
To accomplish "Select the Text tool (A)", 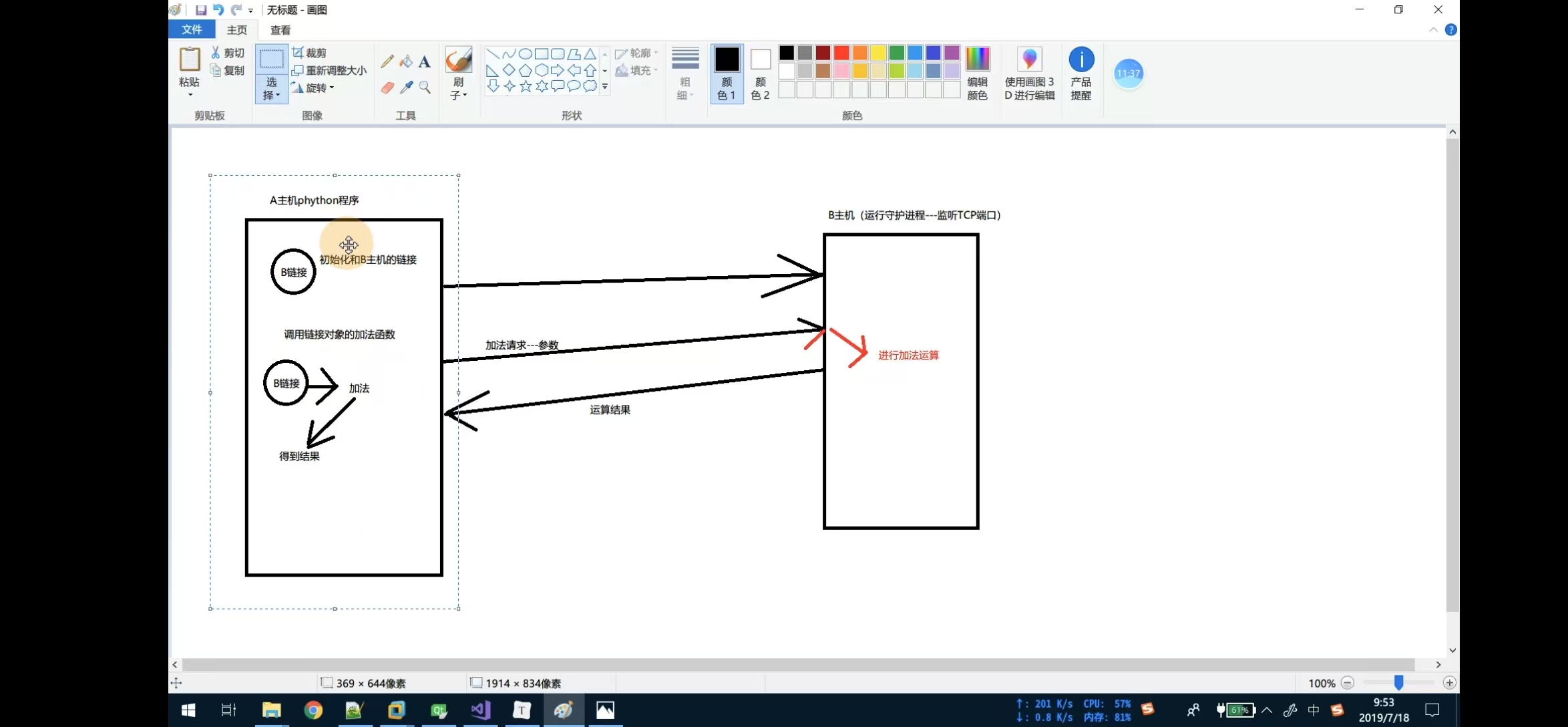I will [x=425, y=62].
